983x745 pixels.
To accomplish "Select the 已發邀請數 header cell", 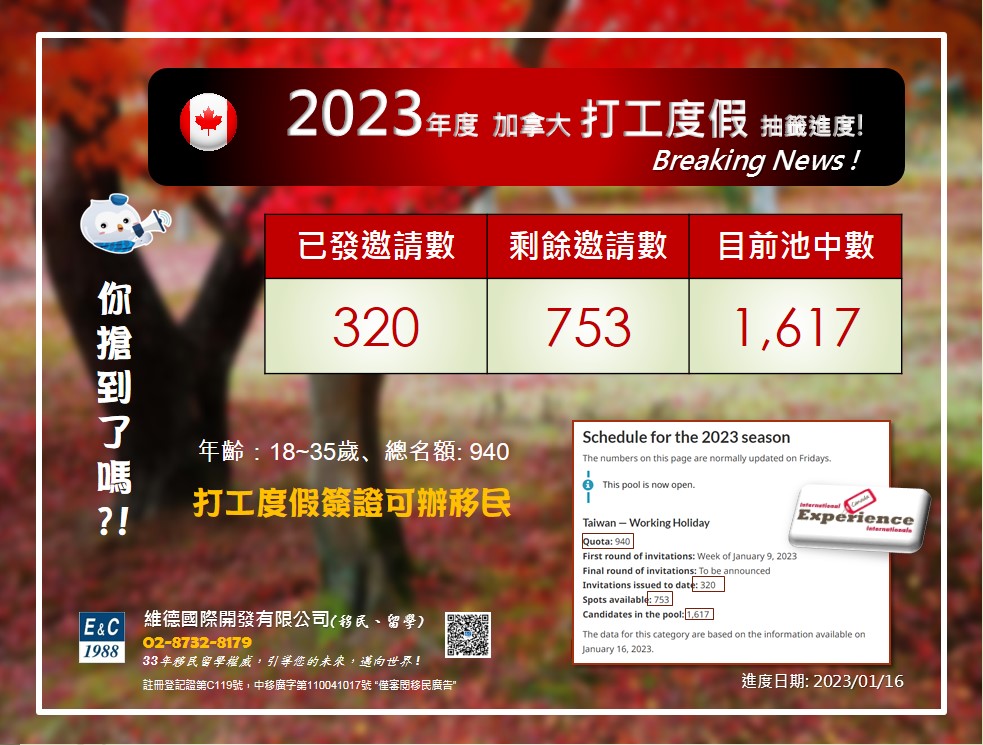I will (x=376, y=246).
